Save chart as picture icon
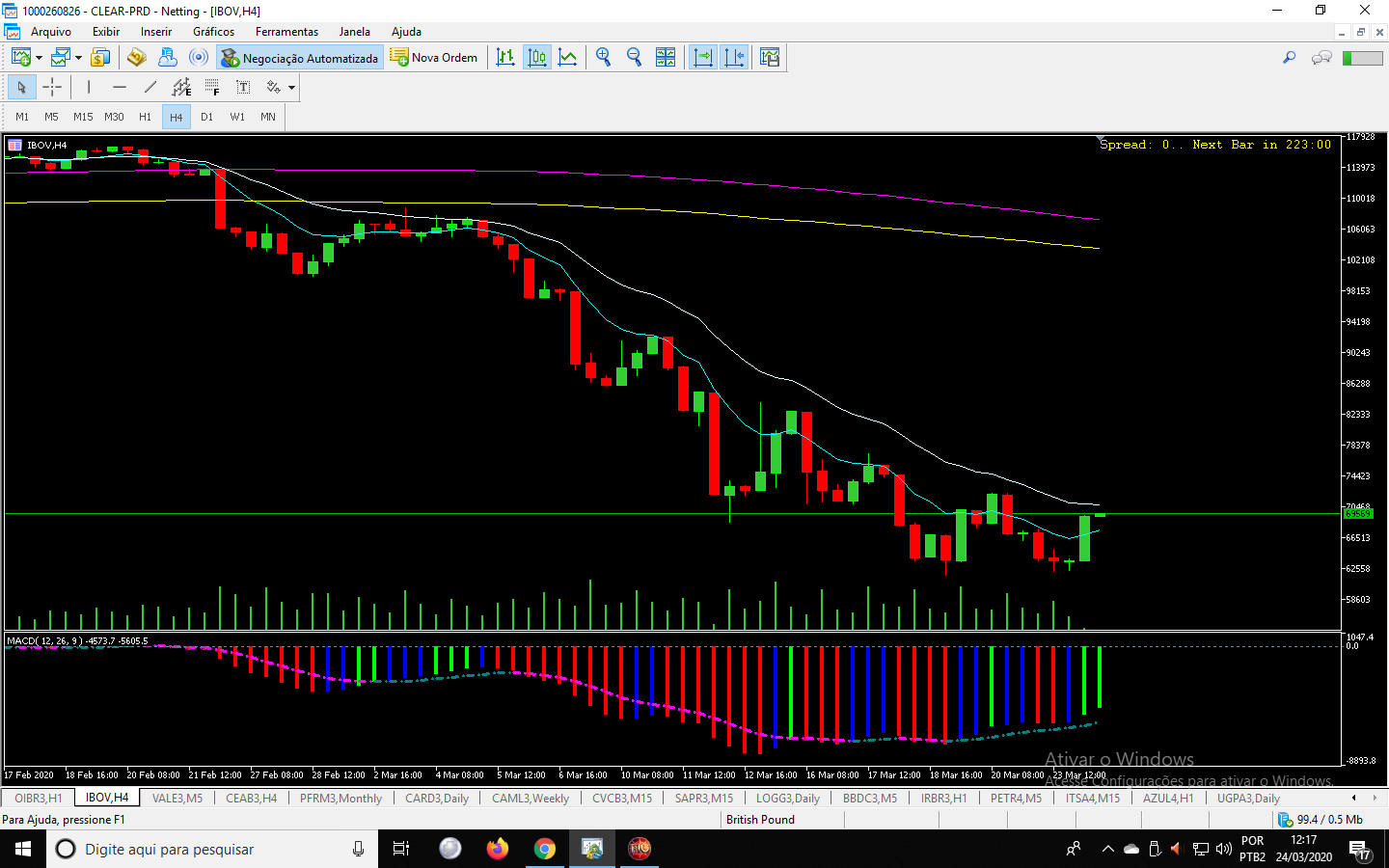1389x868 pixels. click(770, 58)
